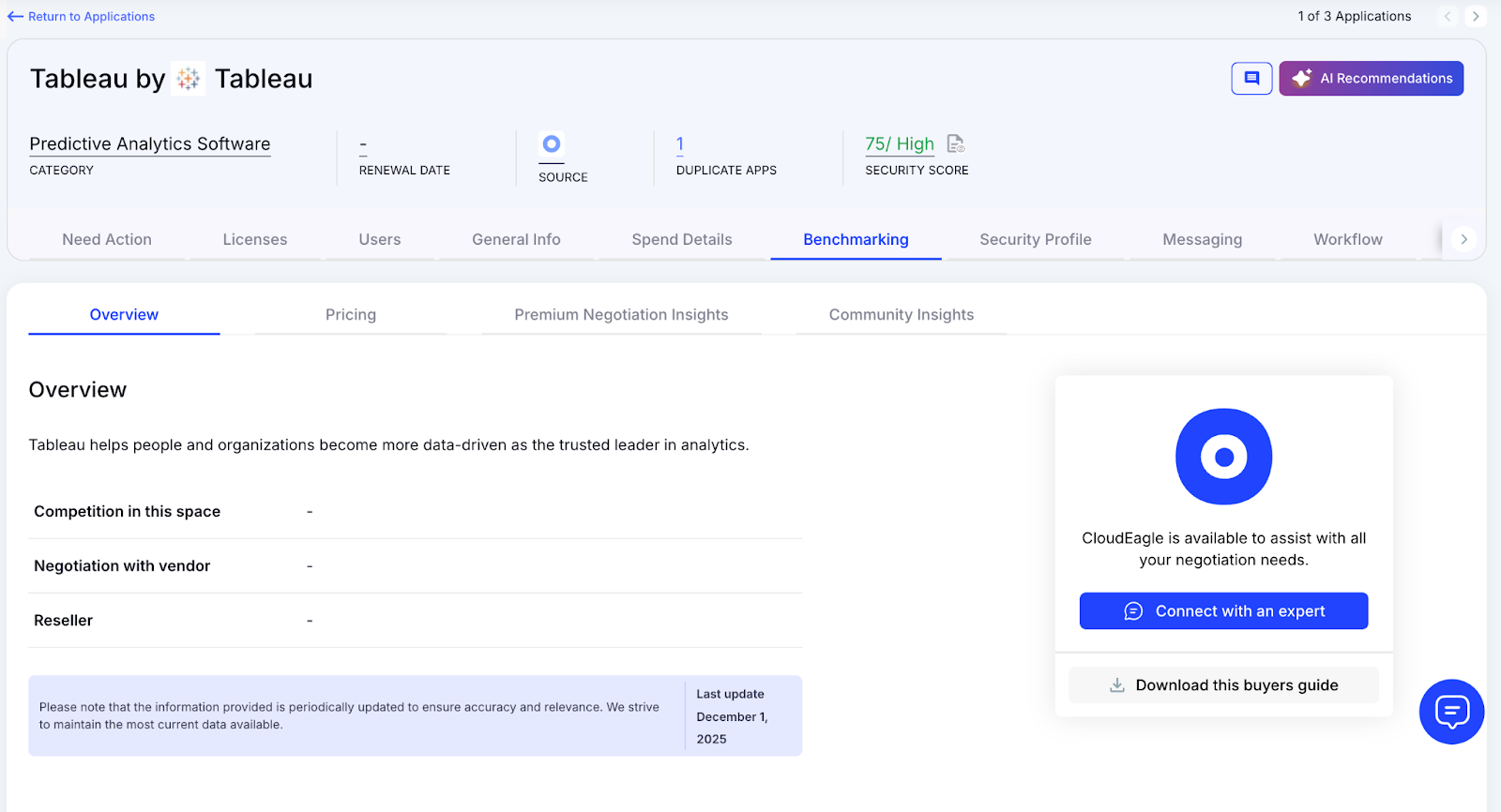
Task: Click the CloudEagle source icon
Action: (x=552, y=143)
